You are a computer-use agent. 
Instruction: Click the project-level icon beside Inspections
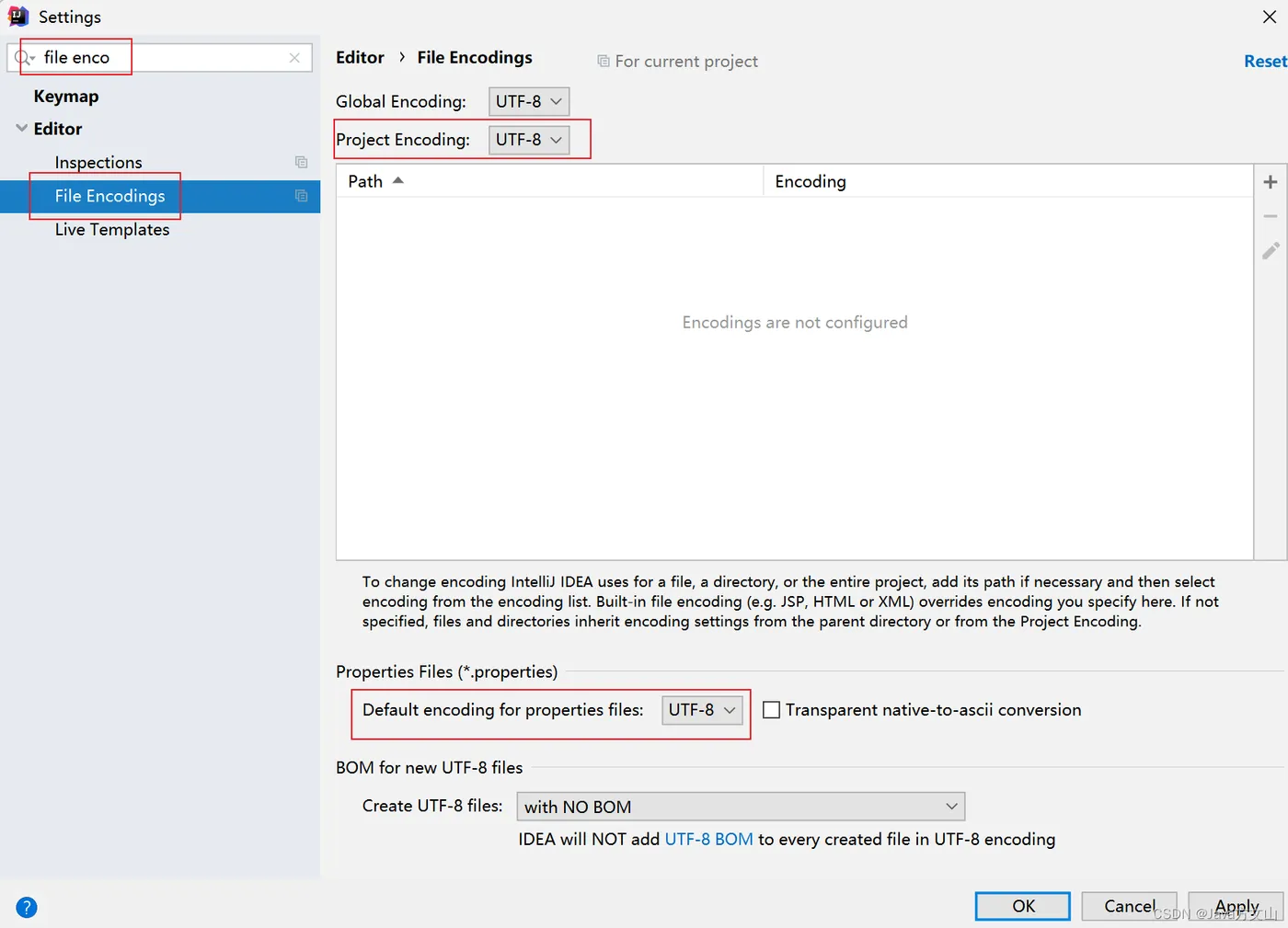pos(301,162)
